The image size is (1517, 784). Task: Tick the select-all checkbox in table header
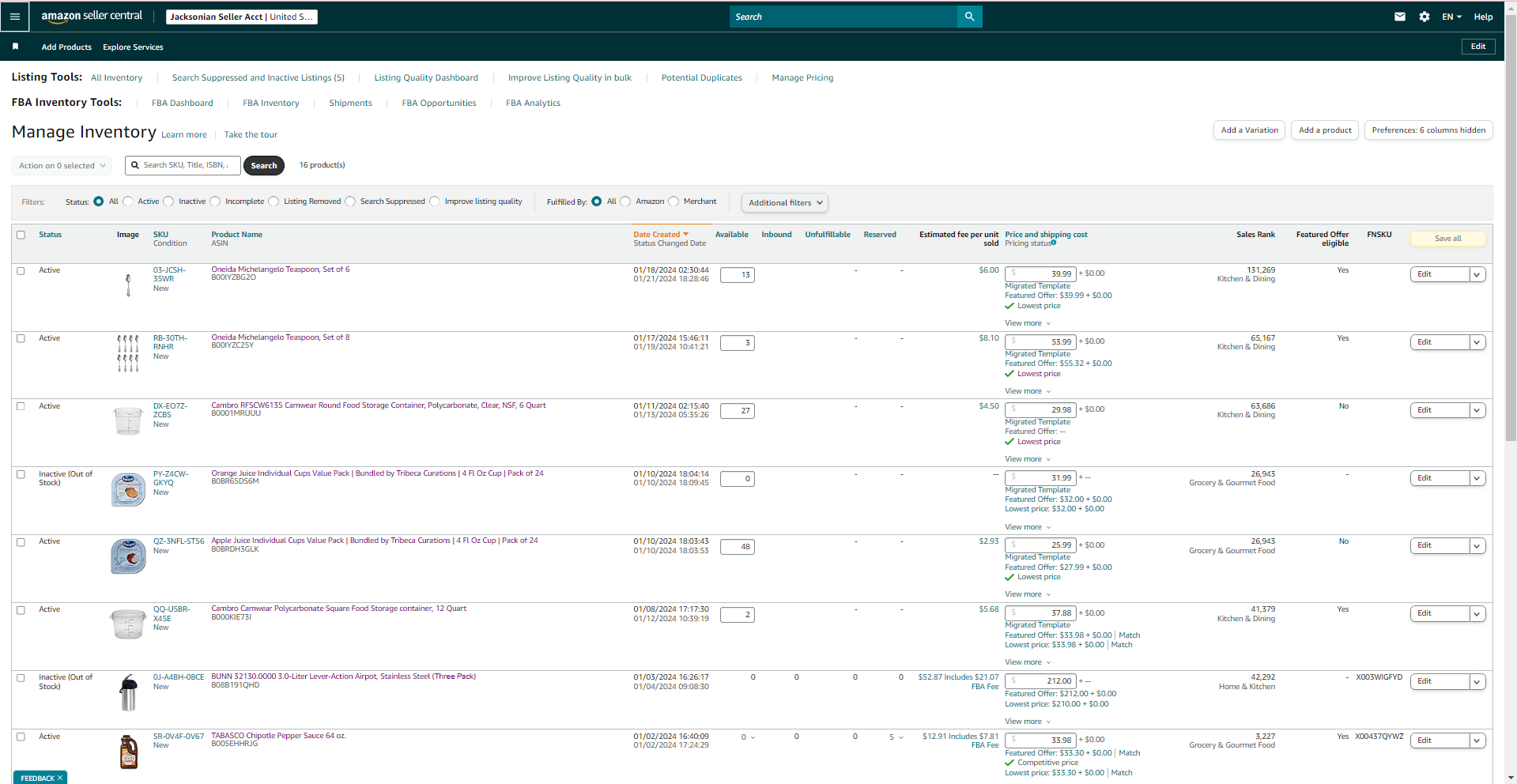21,235
